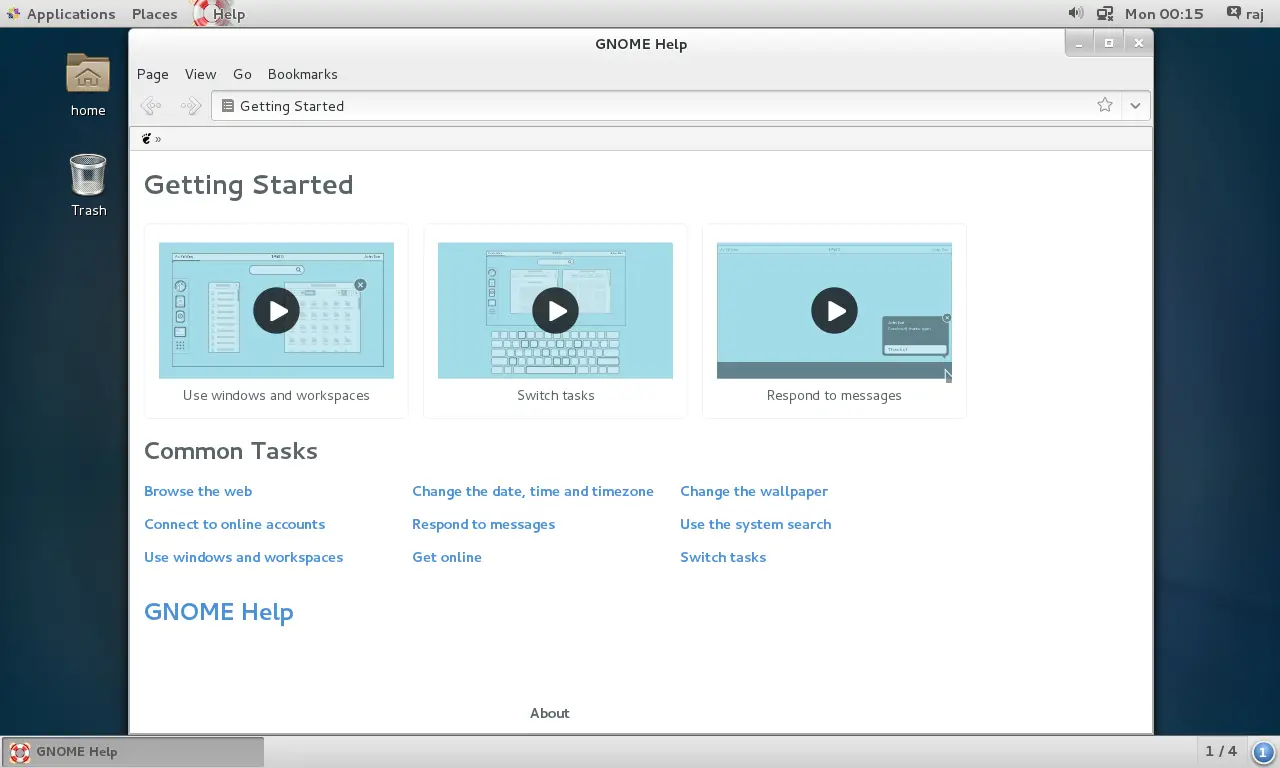Open the Page menu
Screen dimensions: 1280x768
pos(153,74)
